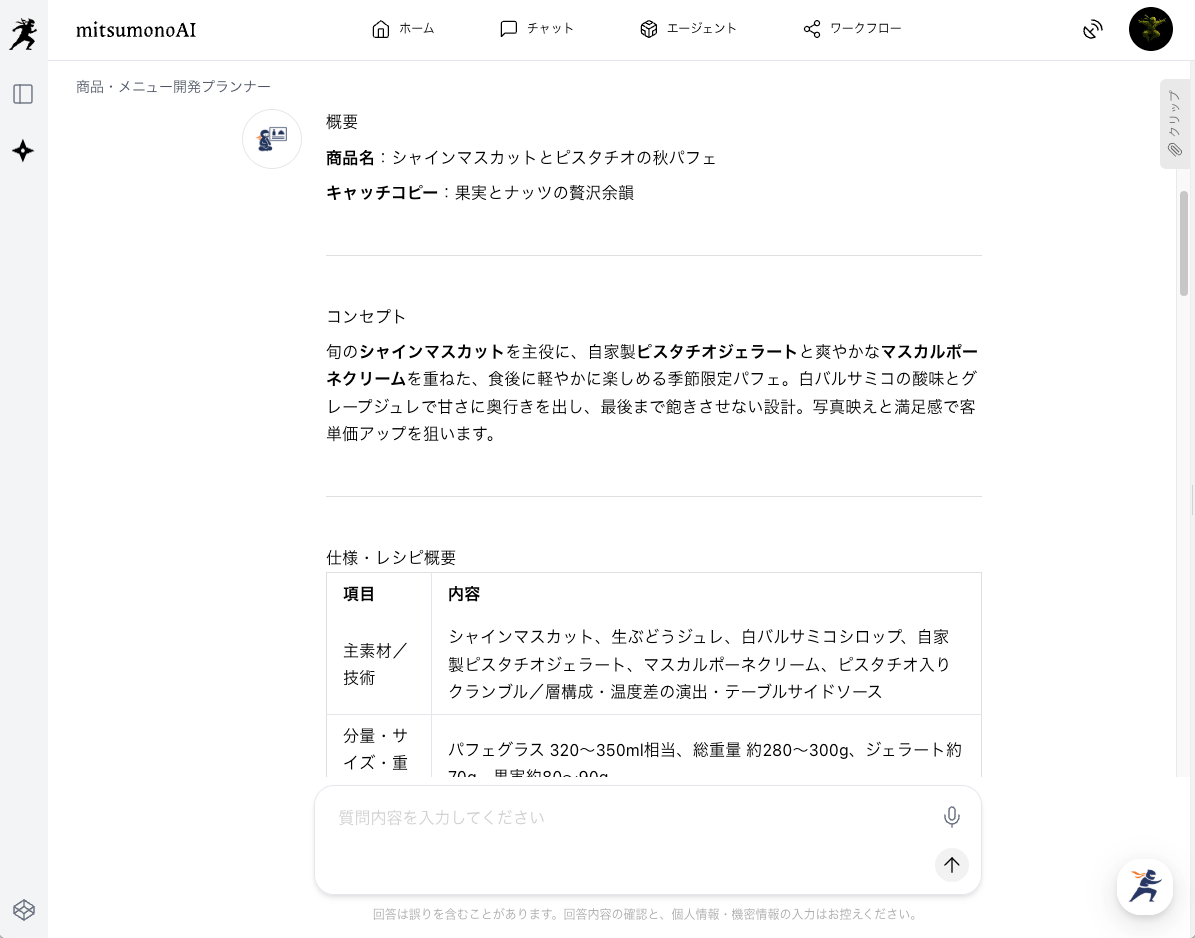Select the ワークフロー tab

852,29
